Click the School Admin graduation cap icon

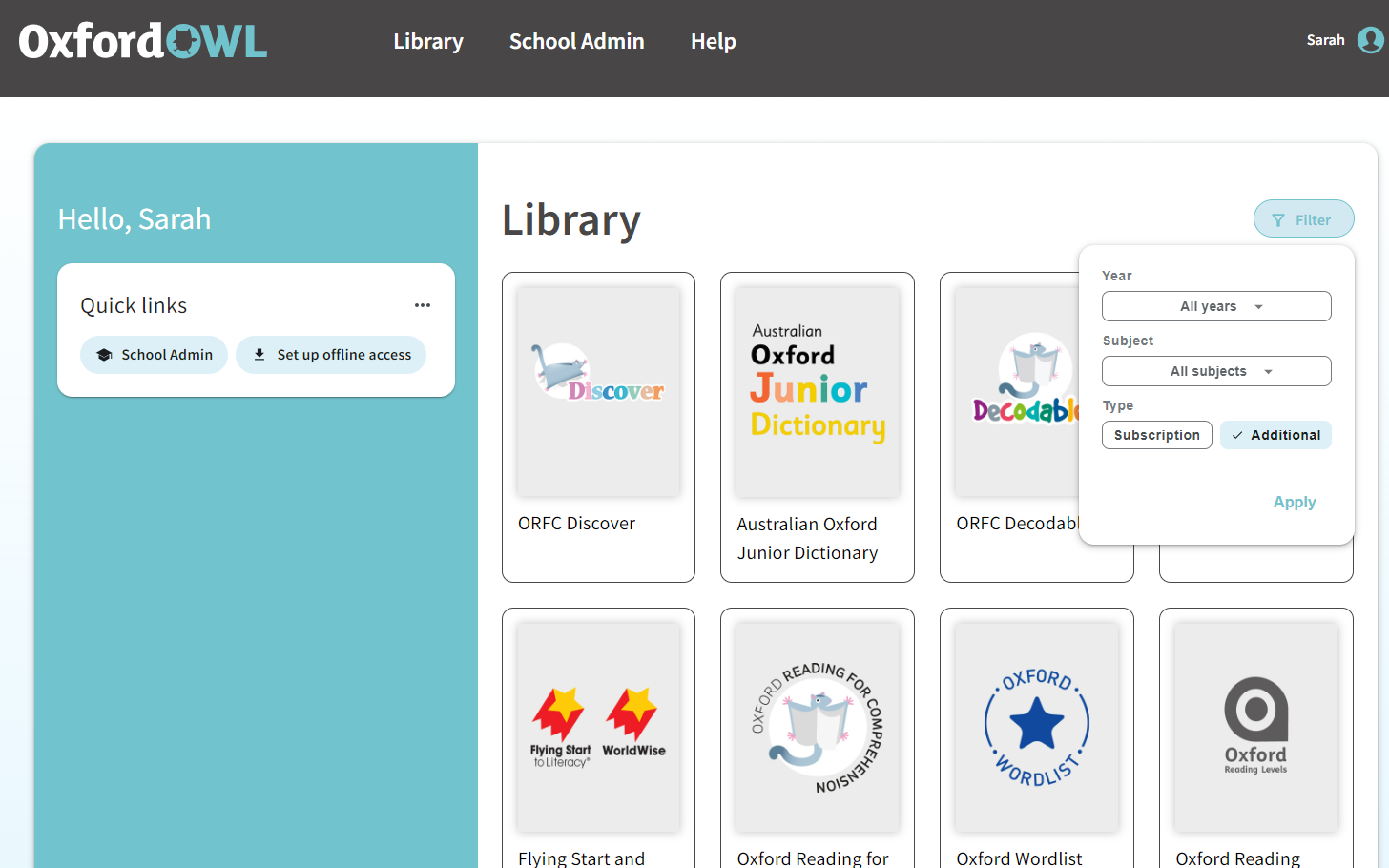[x=104, y=355]
